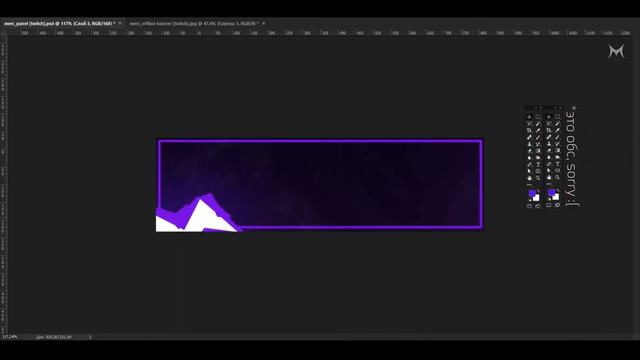Select the Rectangle shape tool in right tools panel
Image resolution: width=640 pixels, height=360 pixels.
click(558, 171)
